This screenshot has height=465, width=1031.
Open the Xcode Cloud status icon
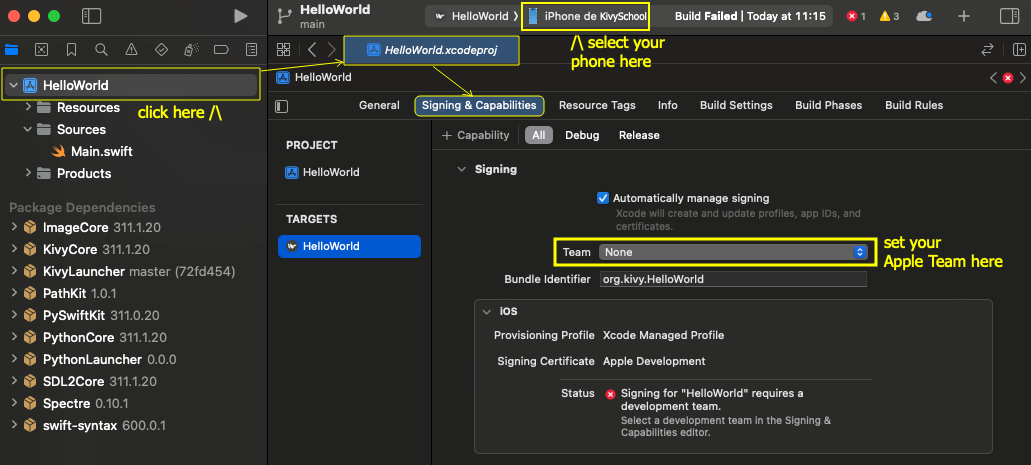click(924, 16)
